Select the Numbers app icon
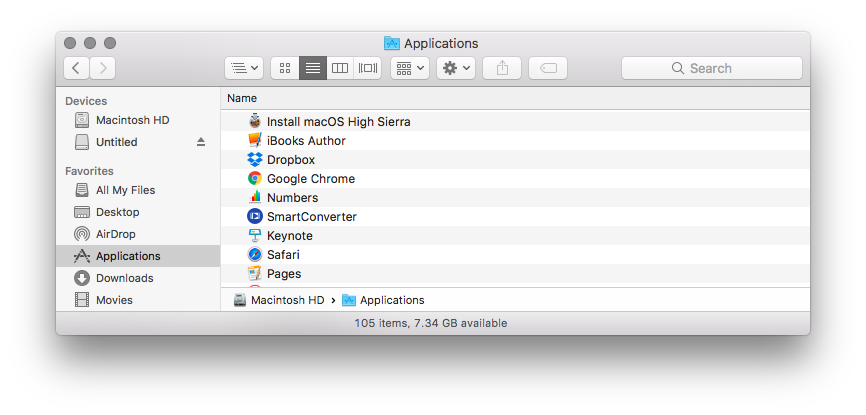Viewport: 866px width, 415px height. [255, 197]
